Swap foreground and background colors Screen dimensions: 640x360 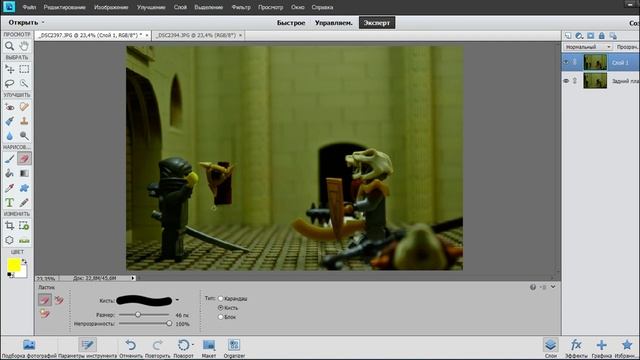24,261
